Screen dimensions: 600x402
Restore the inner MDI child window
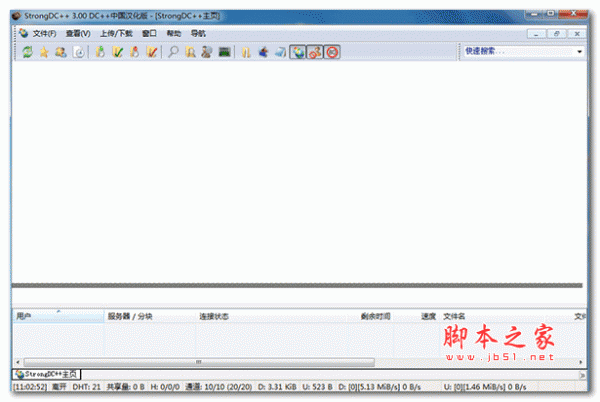pos(556,34)
